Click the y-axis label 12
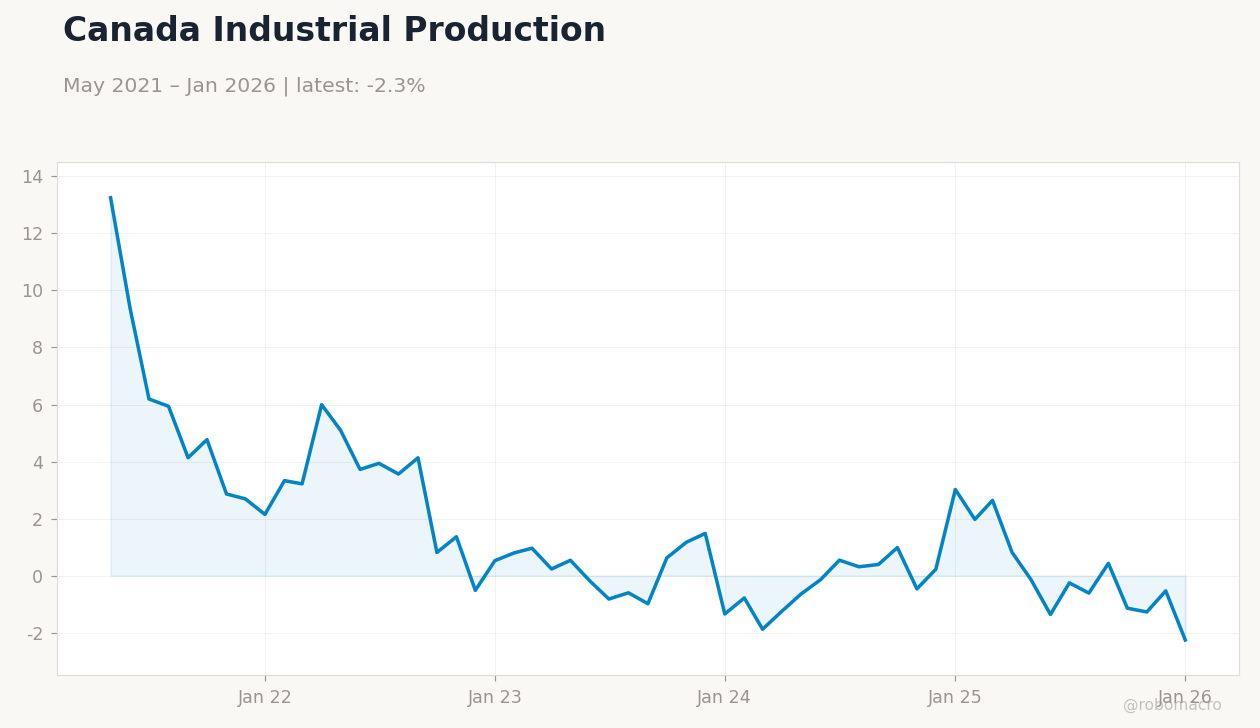Viewport: 1260px width, 728px height. point(33,234)
